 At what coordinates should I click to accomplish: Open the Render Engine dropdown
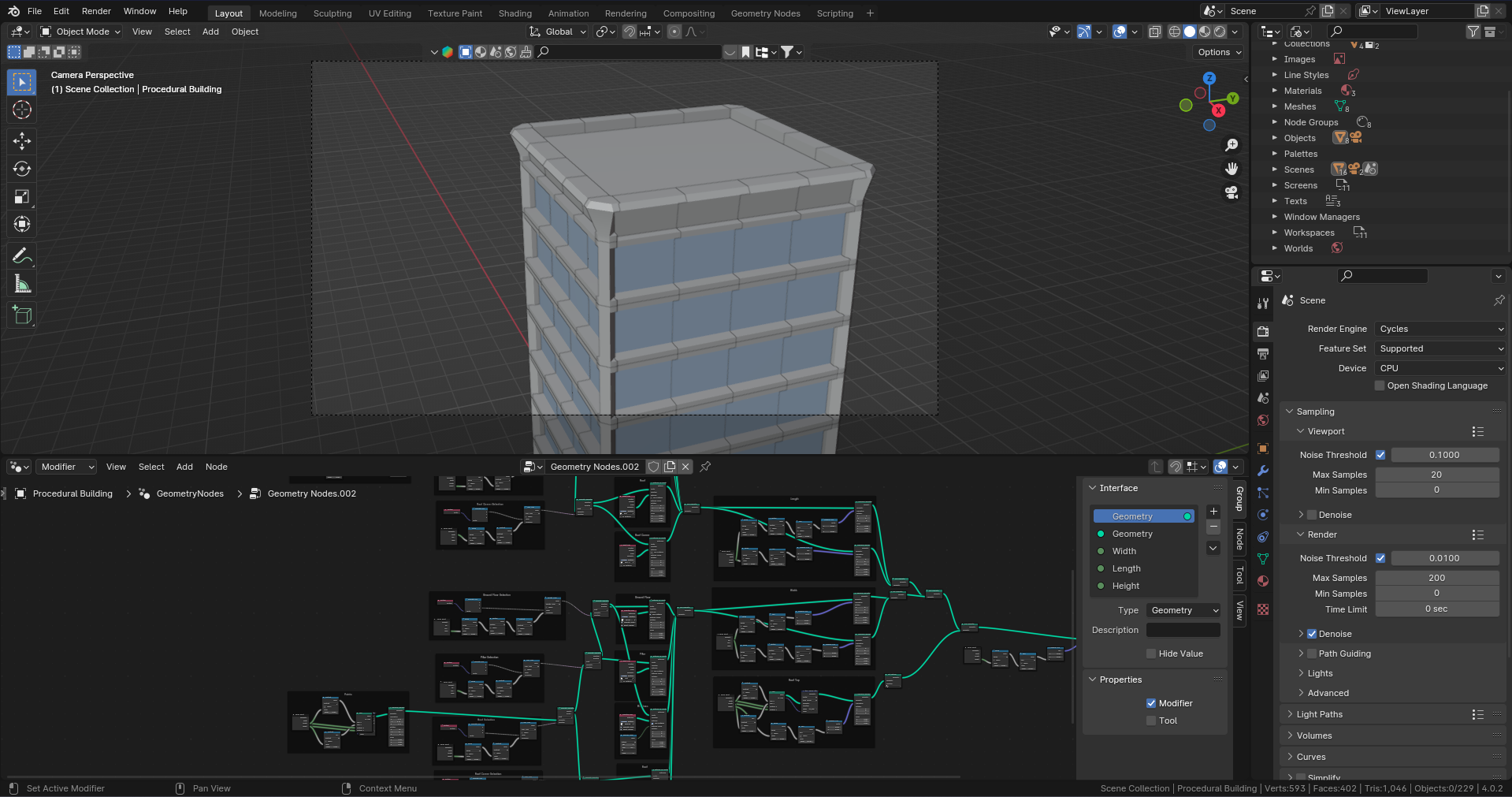click(1440, 329)
